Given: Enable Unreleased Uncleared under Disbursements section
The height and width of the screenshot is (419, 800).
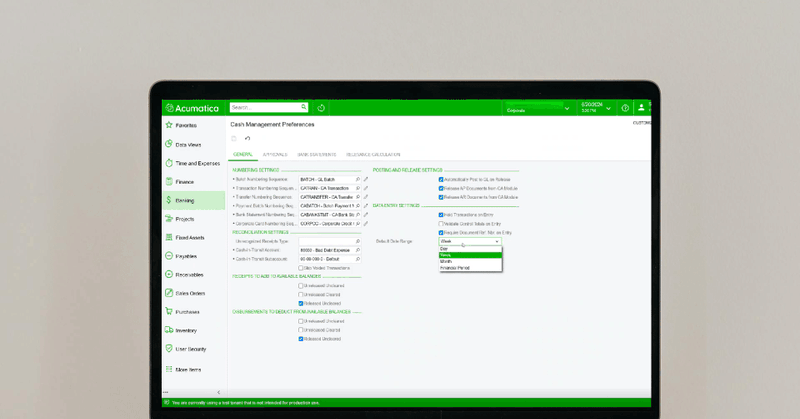Looking at the screenshot, I should [x=301, y=321].
